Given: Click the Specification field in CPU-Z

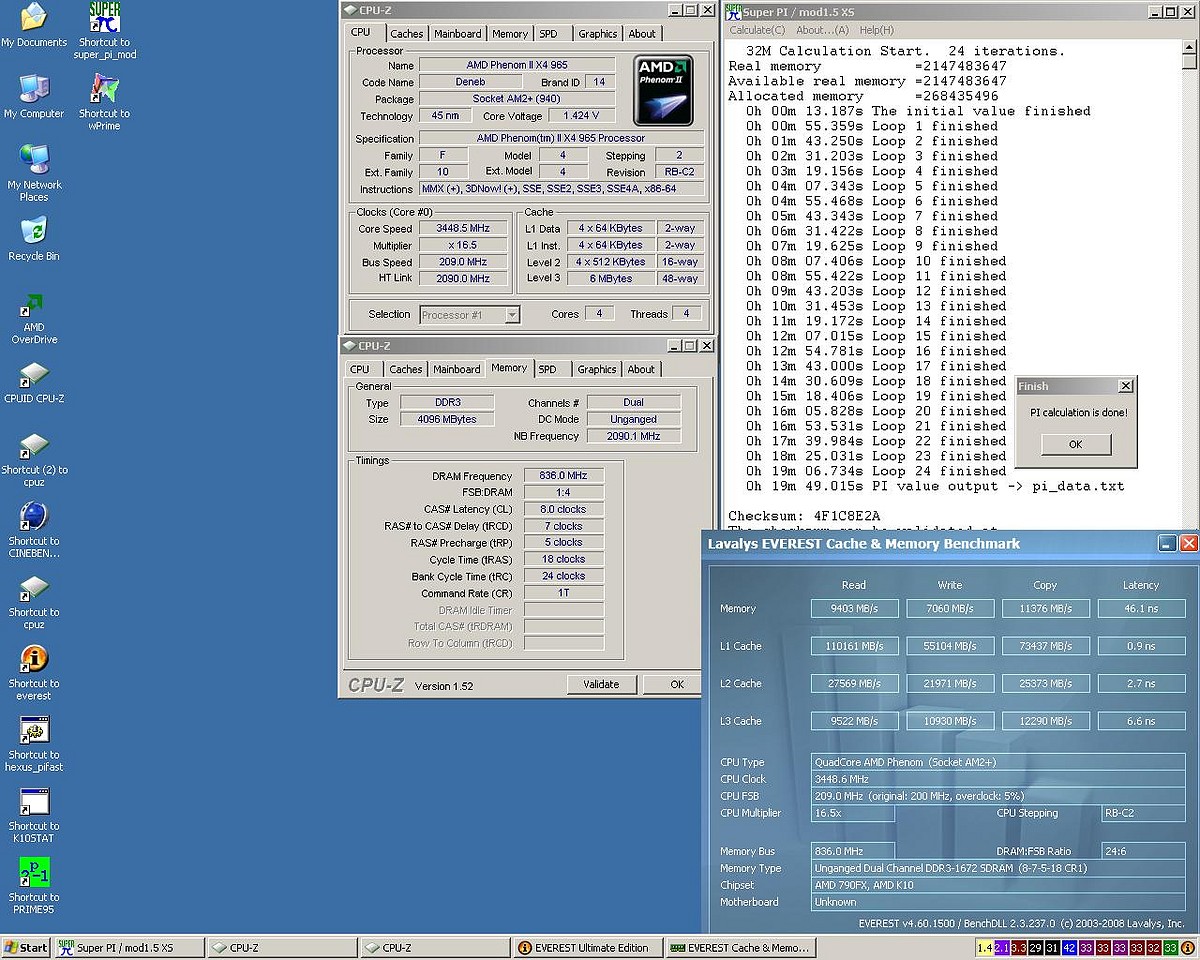Looking at the screenshot, I should 561,138.
